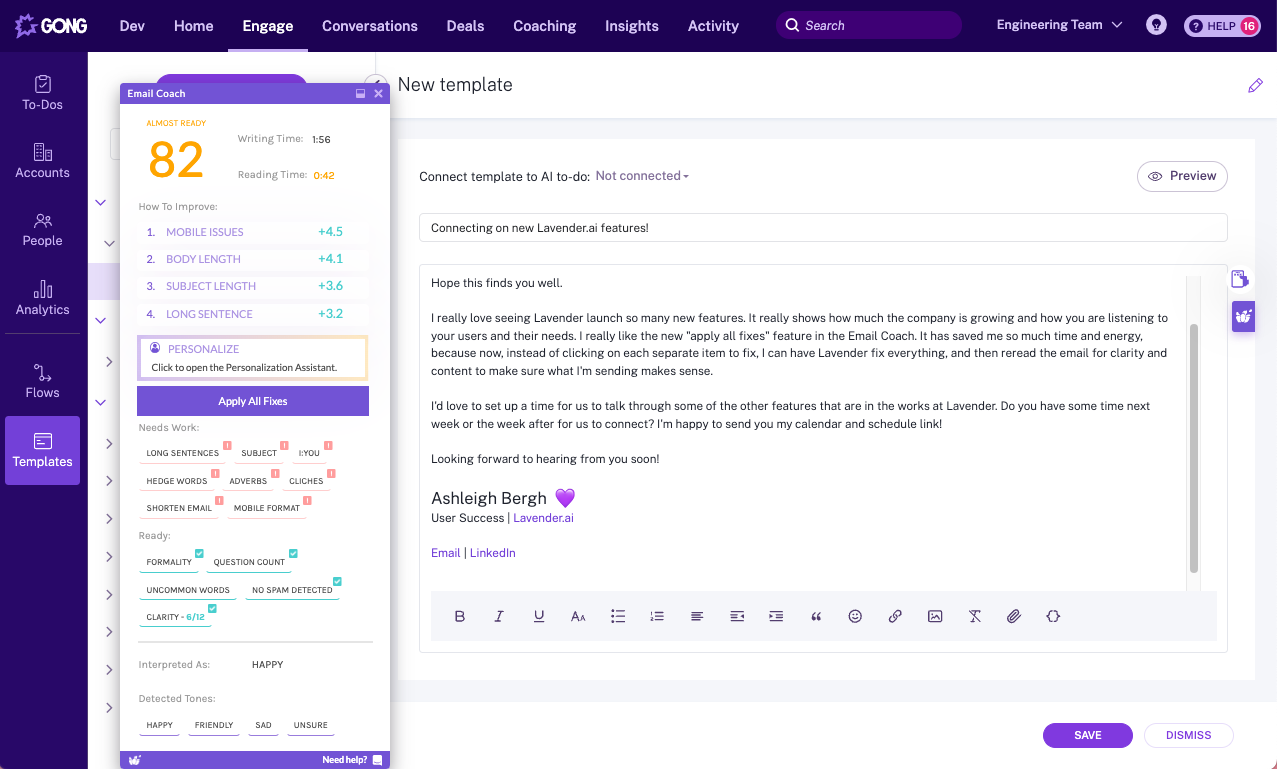Screen dimensions: 1277x769
Task: Click the Gong logo
Action: (50, 25)
